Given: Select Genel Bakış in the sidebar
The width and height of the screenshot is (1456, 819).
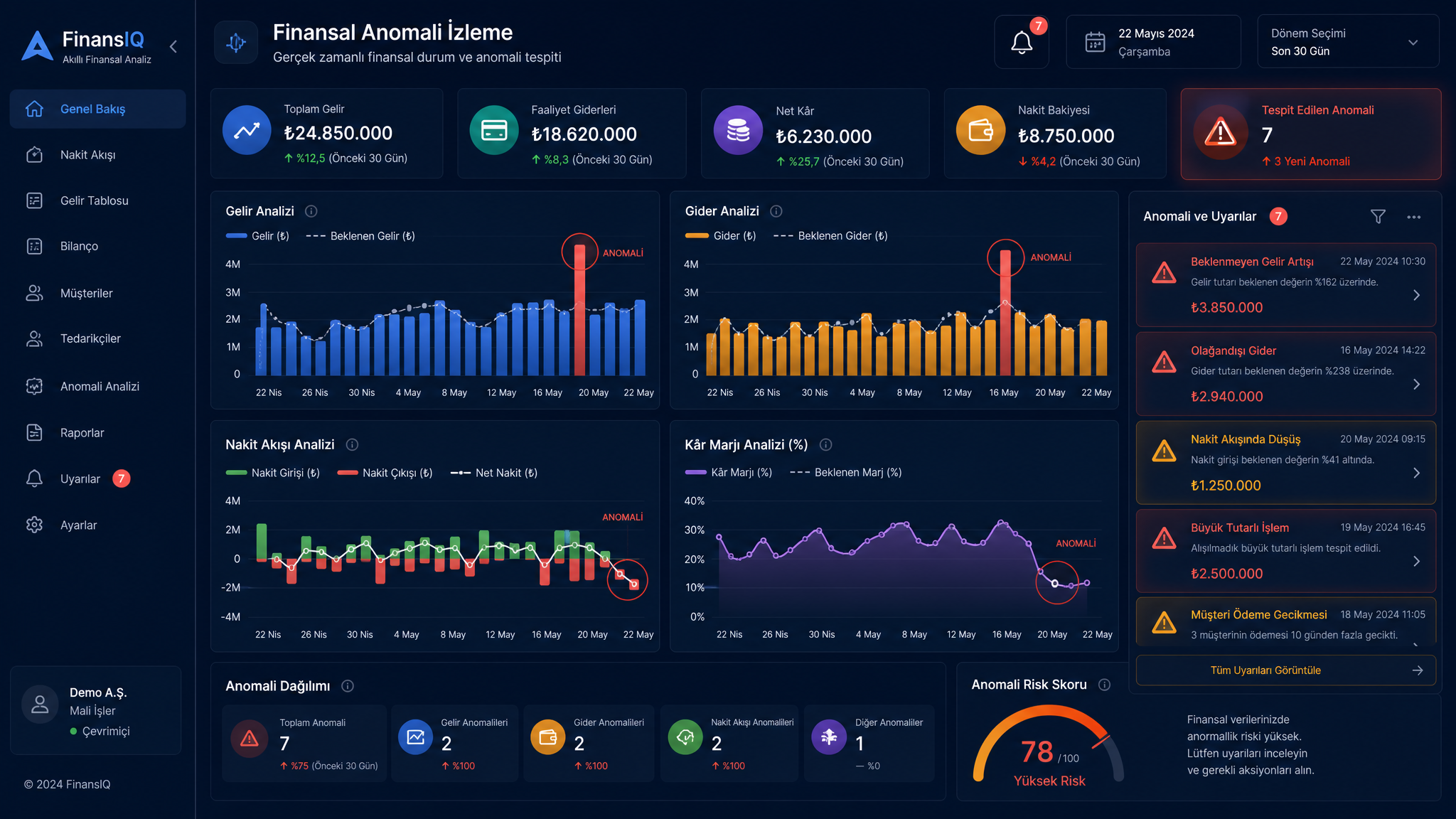Looking at the screenshot, I should pos(98,109).
